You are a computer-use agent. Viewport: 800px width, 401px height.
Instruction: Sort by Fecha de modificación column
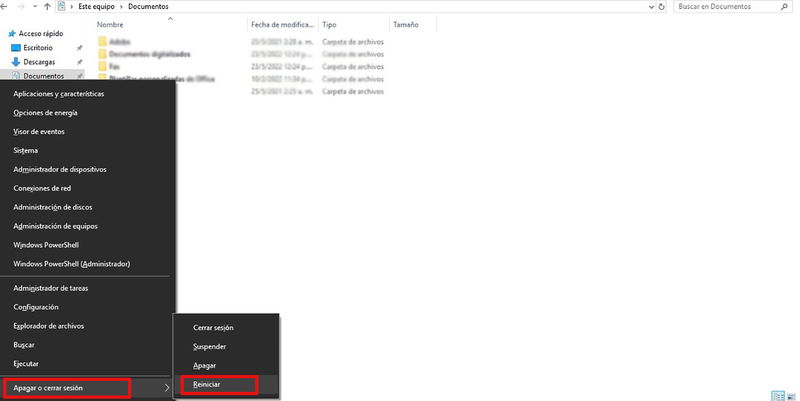coord(283,24)
